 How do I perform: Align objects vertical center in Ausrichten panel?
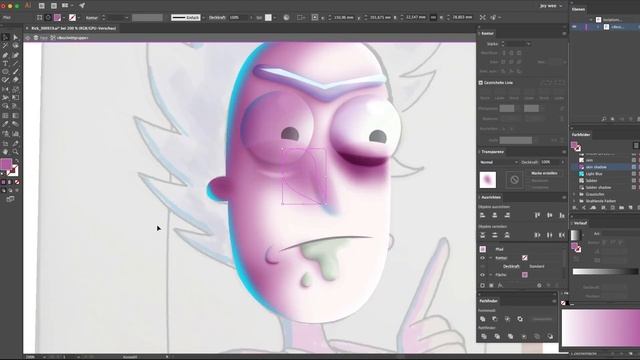tap(550, 215)
